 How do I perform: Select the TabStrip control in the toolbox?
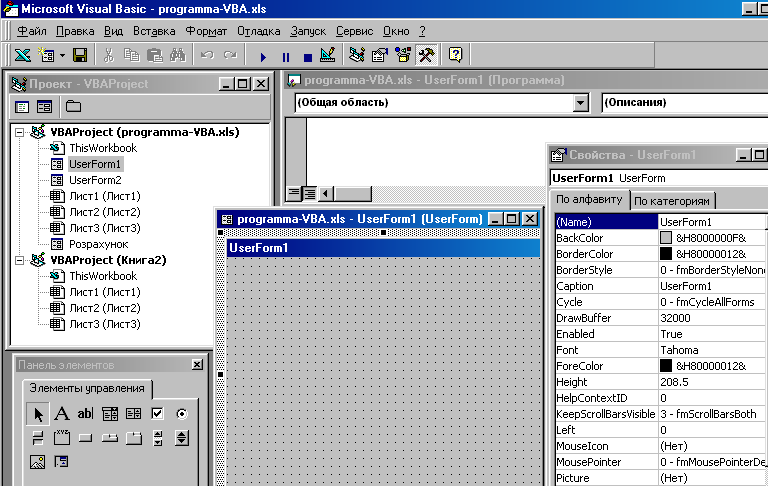[x=110, y=438]
